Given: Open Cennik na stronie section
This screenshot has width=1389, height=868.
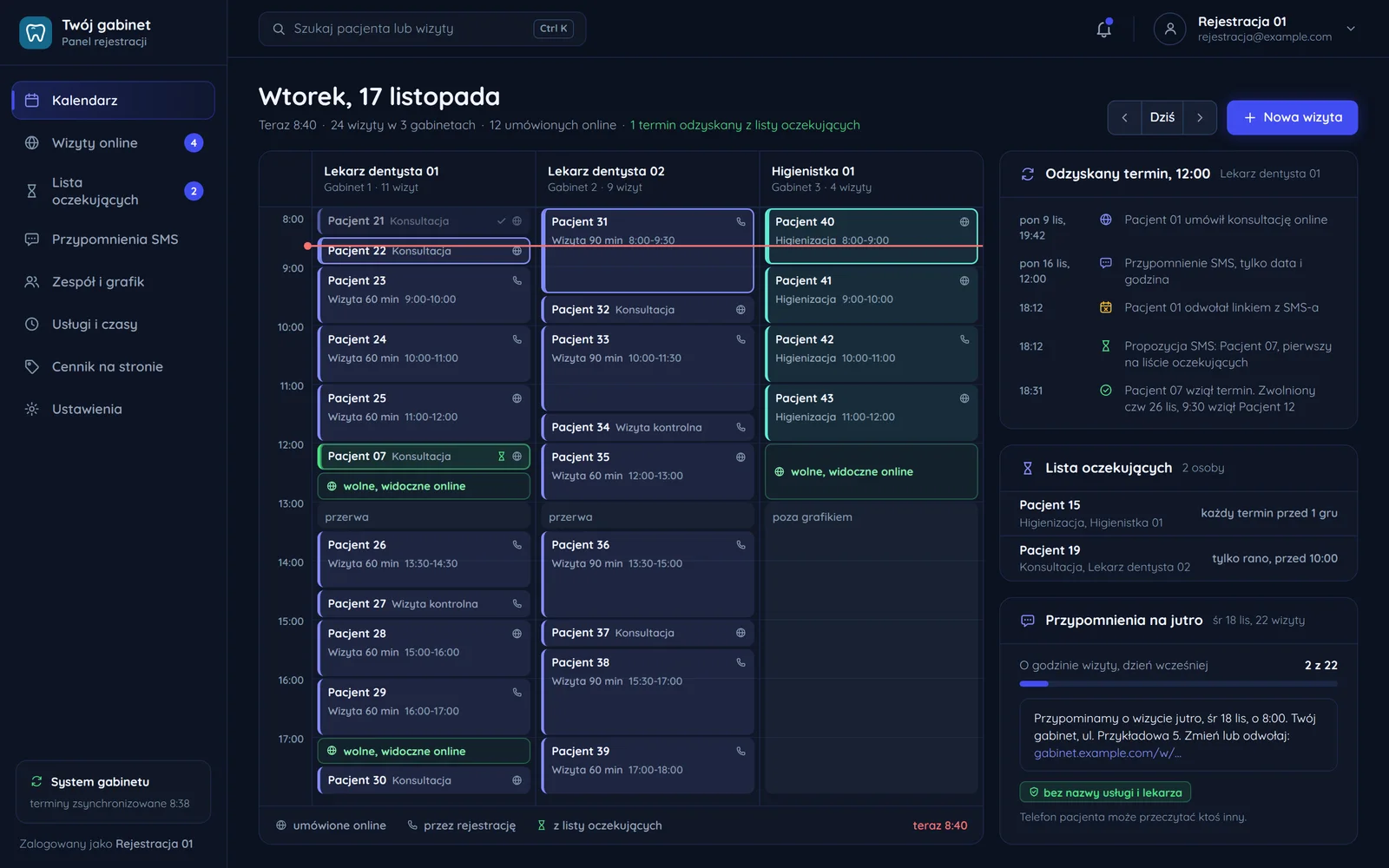Looking at the screenshot, I should (113, 367).
